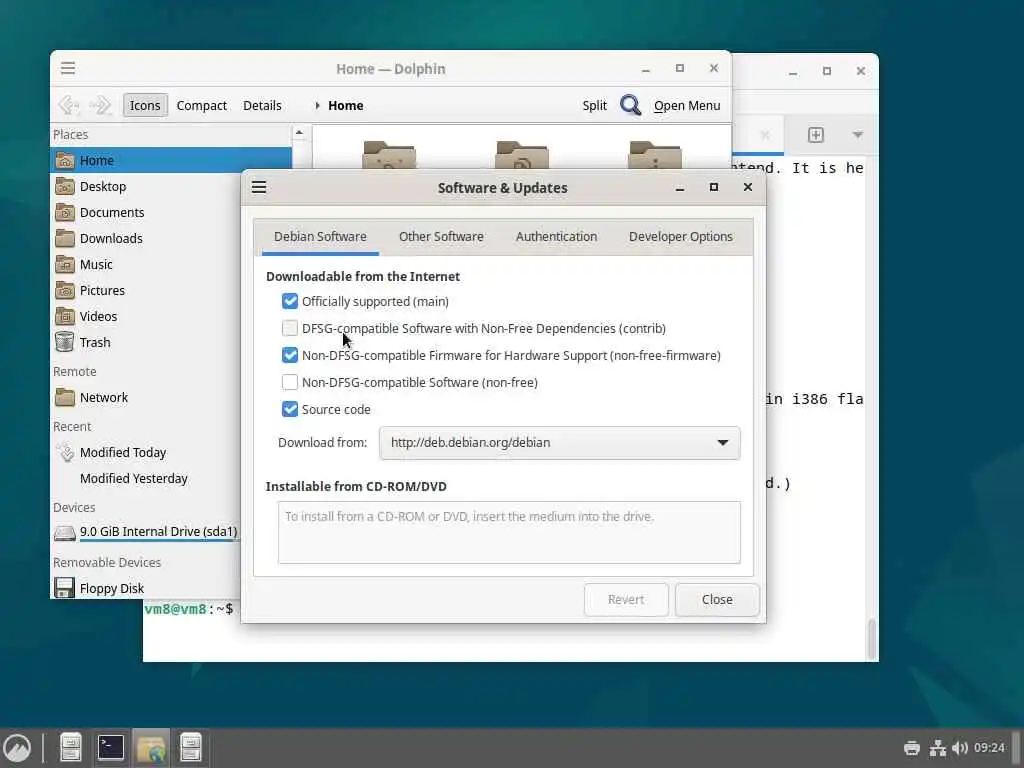Expand terminal tab list dropdown arrow
1024x768 pixels.
click(x=857, y=135)
